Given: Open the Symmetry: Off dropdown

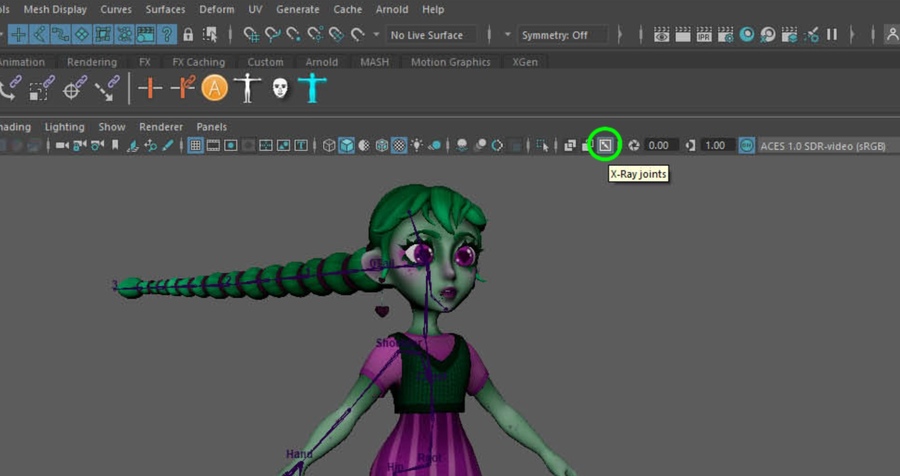Looking at the screenshot, I should [x=562, y=35].
